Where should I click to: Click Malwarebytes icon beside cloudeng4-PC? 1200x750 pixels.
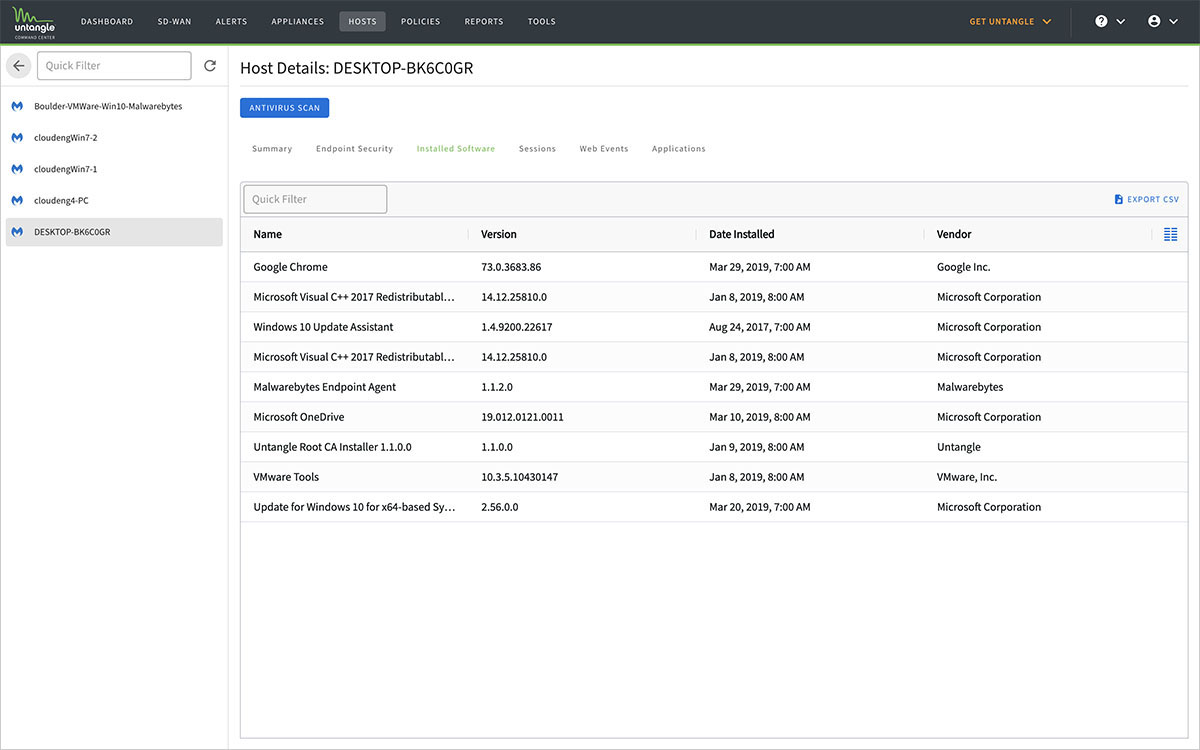point(17,200)
